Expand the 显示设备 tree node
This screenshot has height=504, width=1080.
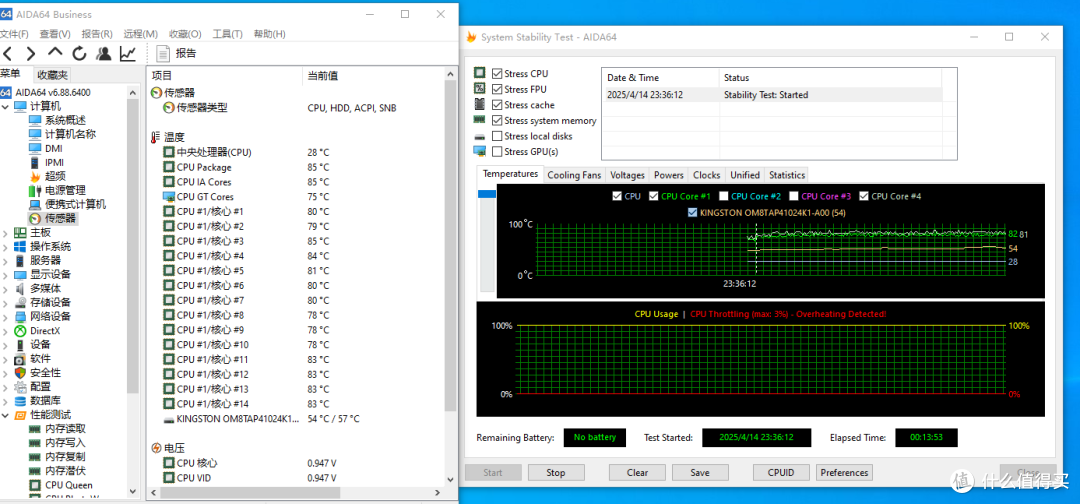[x=6, y=275]
